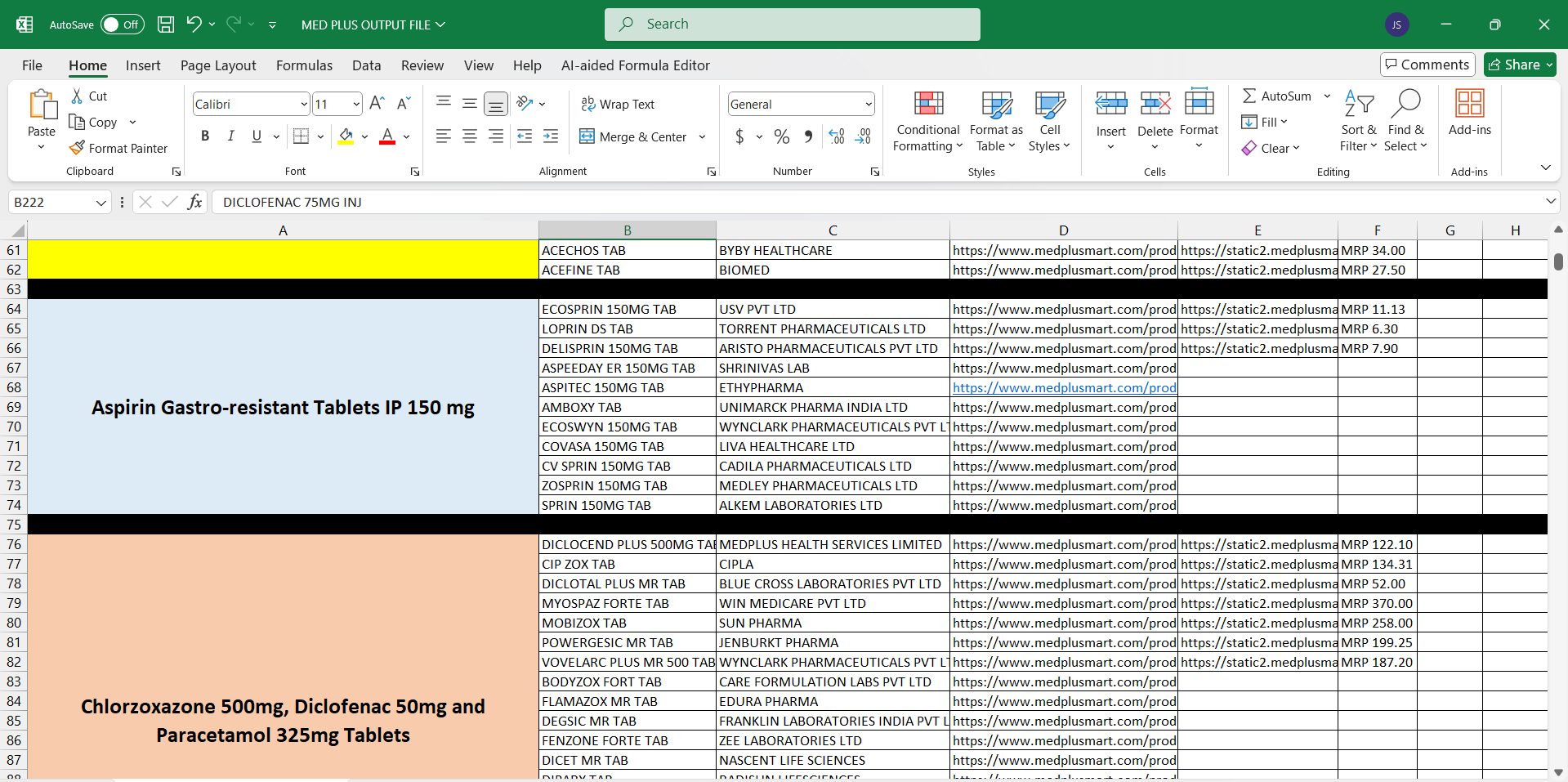1568x782 pixels.
Task: Toggle Italic formatting
Action: click(231, 136)
